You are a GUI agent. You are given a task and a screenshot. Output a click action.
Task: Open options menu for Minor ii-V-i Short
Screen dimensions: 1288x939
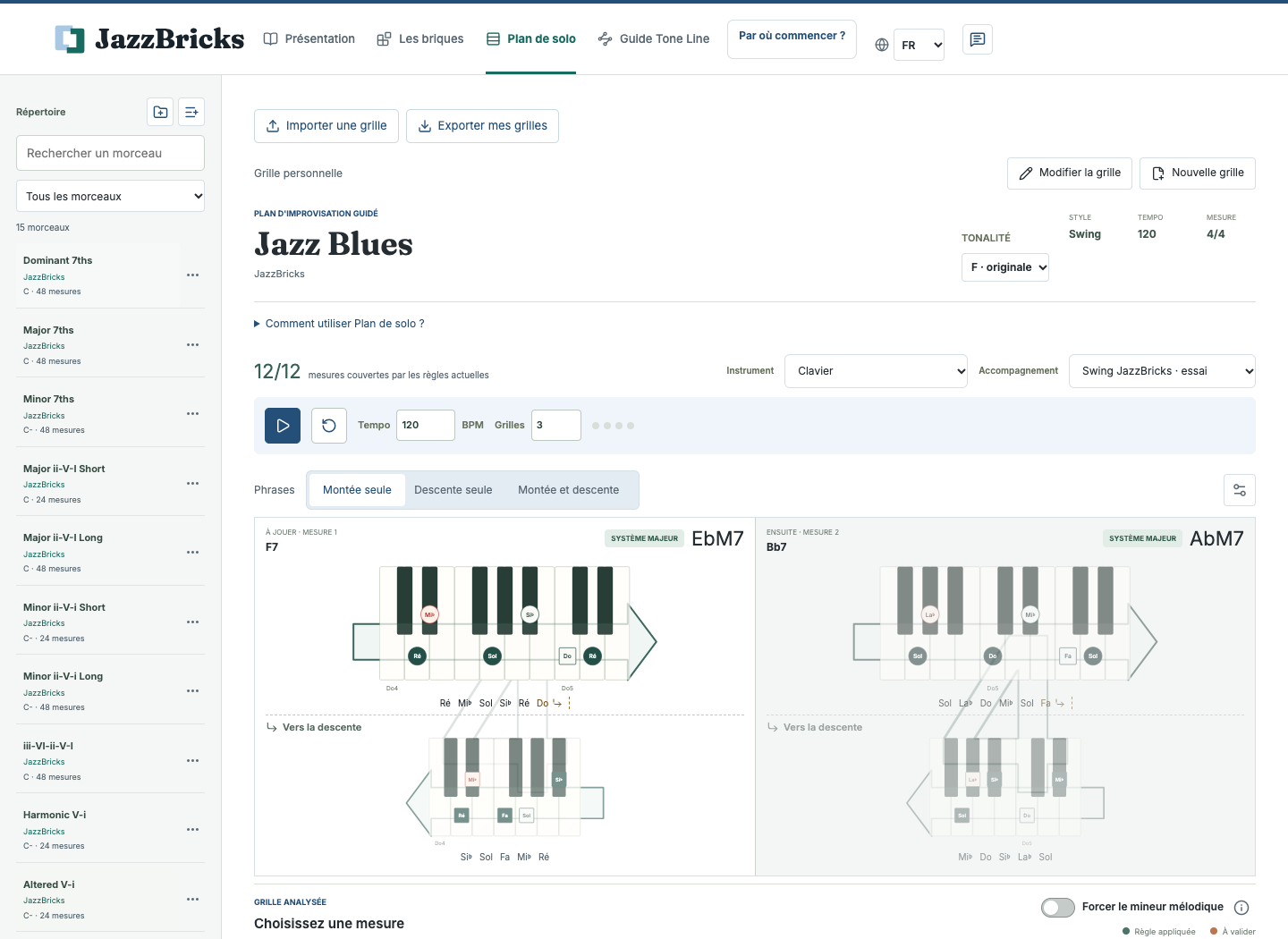192,622
